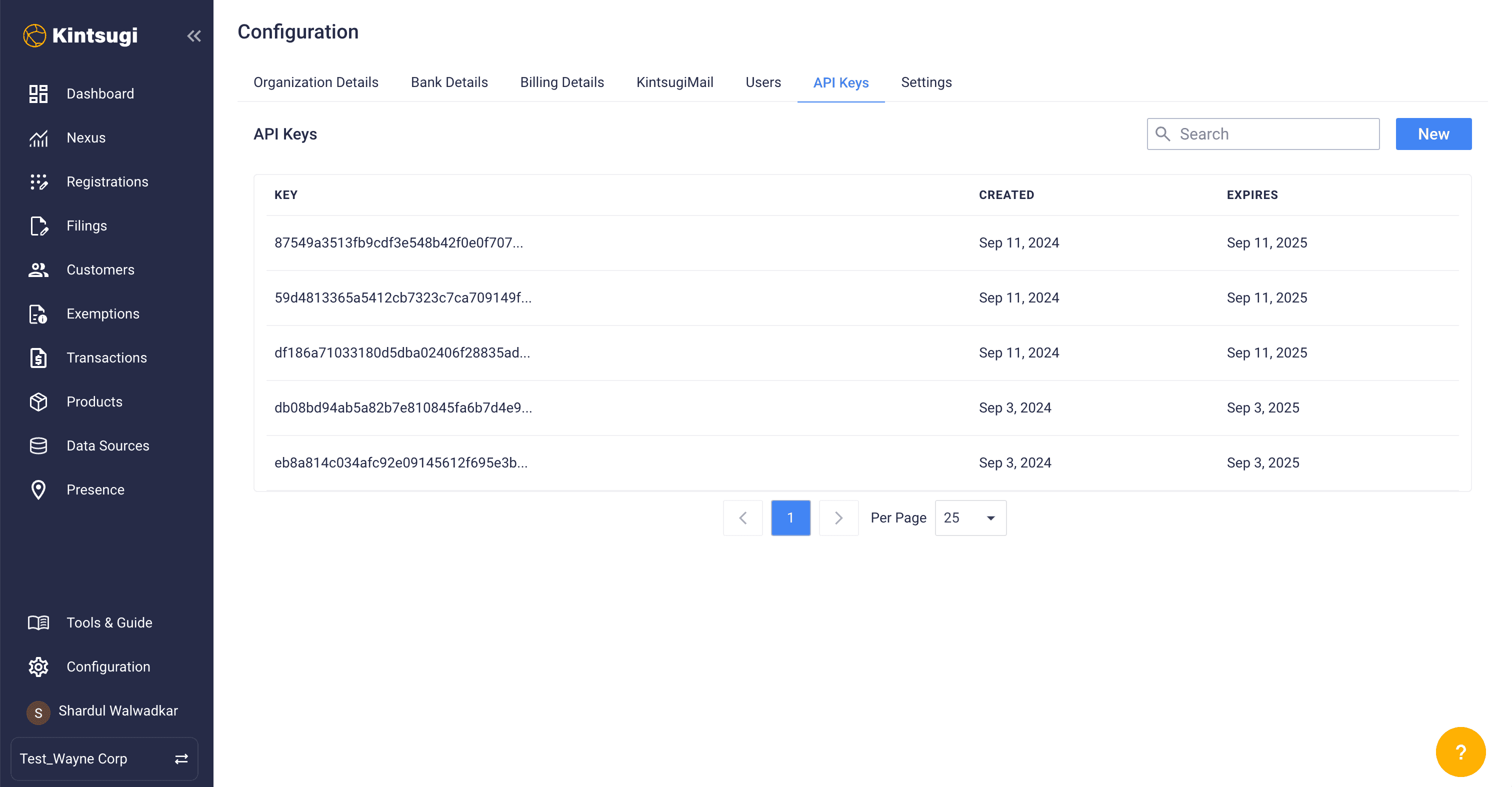Image resolution: width=1512 pixels, height=787 pixels.
Task: Click the Registrations icon
Action: click(x=38, y=182)
